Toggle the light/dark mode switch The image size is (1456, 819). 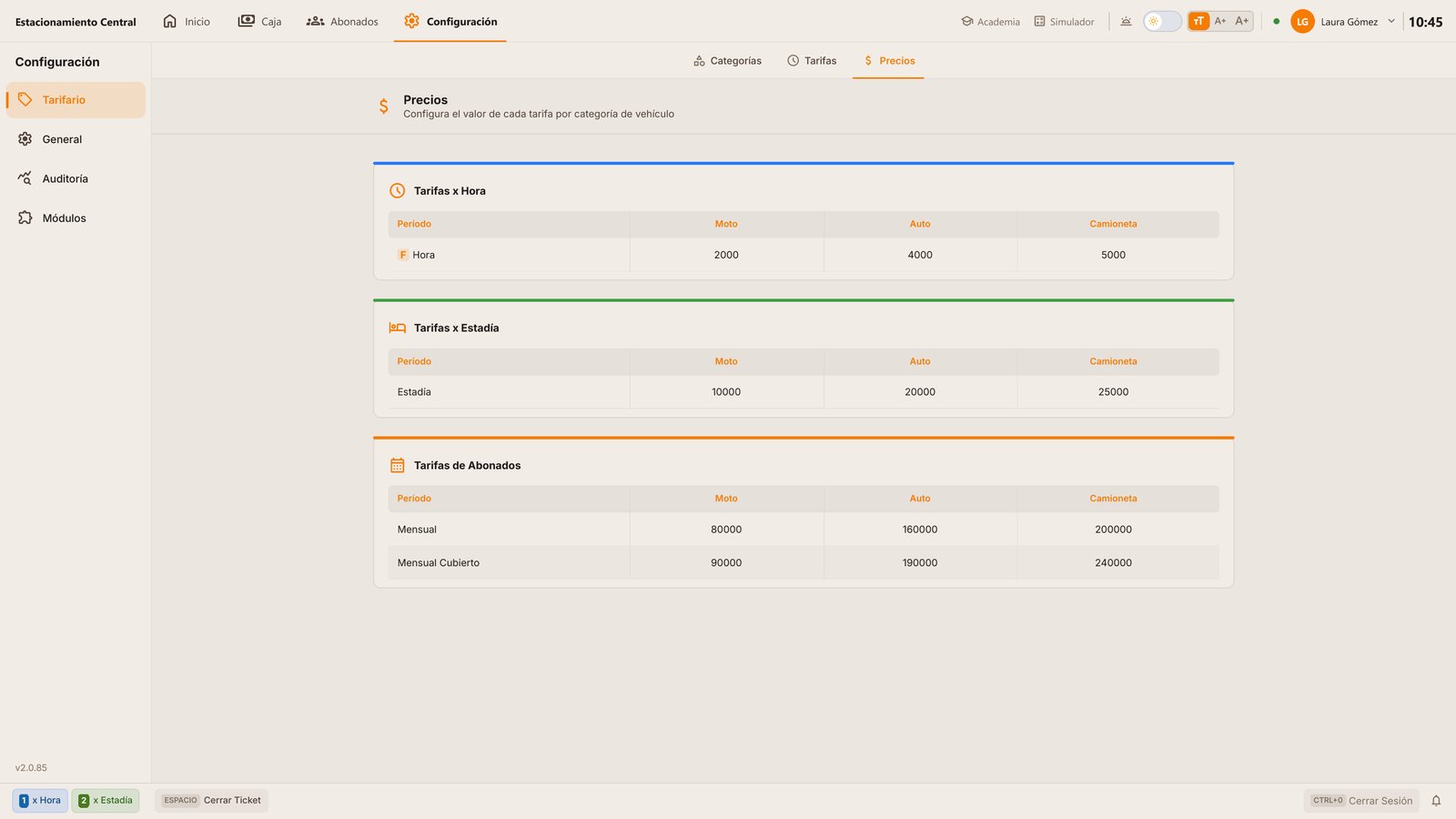[1162, 21]
